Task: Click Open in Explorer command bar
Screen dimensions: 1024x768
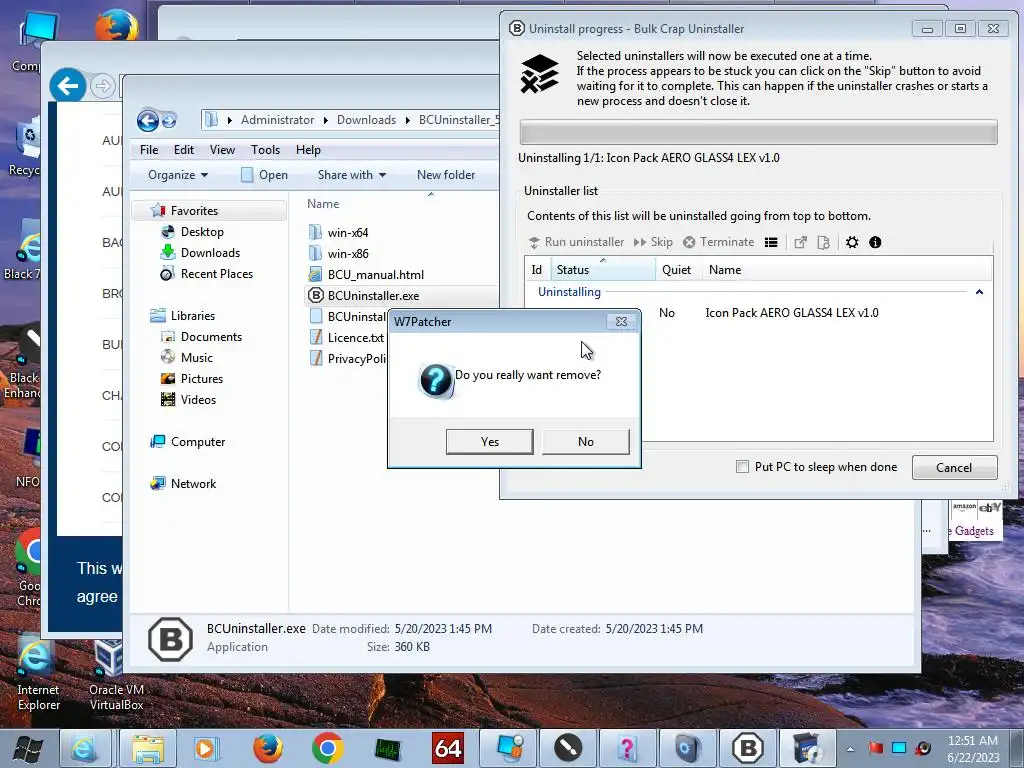Action: [x=264, y=174]
